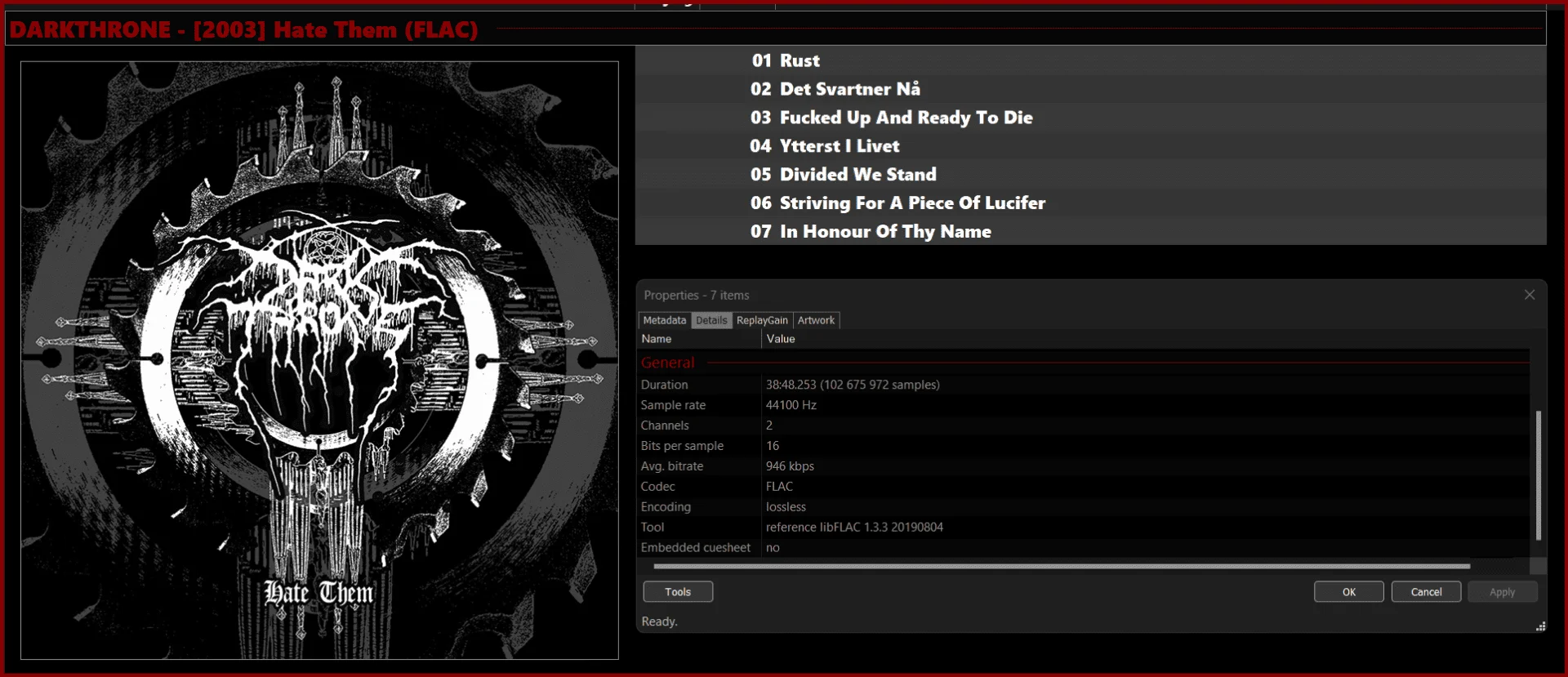1568x677 pixels.
Task: Select the Sample rate row
Action: [1084, 405]
